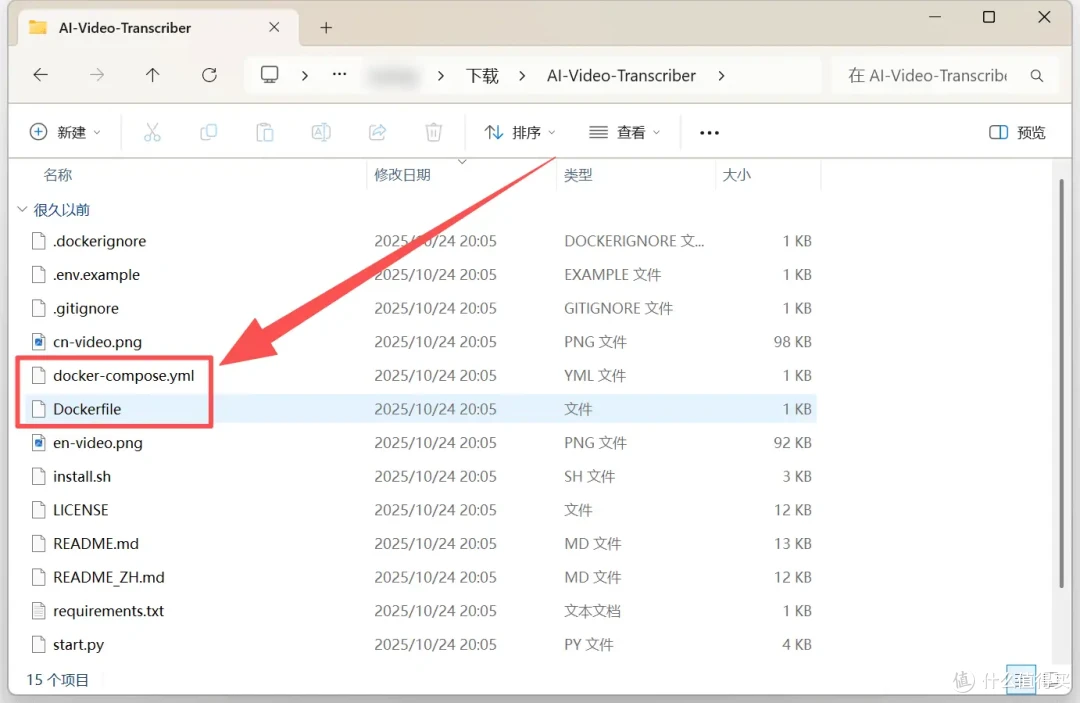Select the docker-compose.yml file
The width and height of the screenshot is (1080, 703).
click(124, 375)
